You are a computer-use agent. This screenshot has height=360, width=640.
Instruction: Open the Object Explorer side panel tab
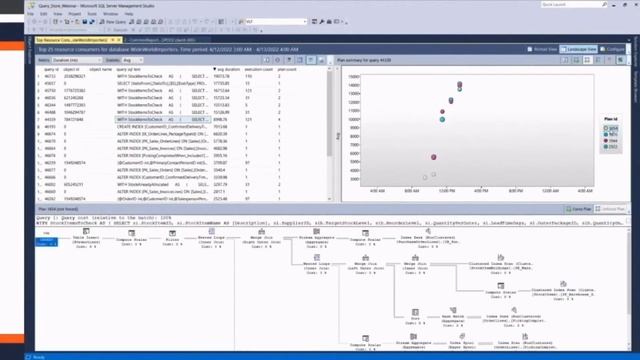29,50
